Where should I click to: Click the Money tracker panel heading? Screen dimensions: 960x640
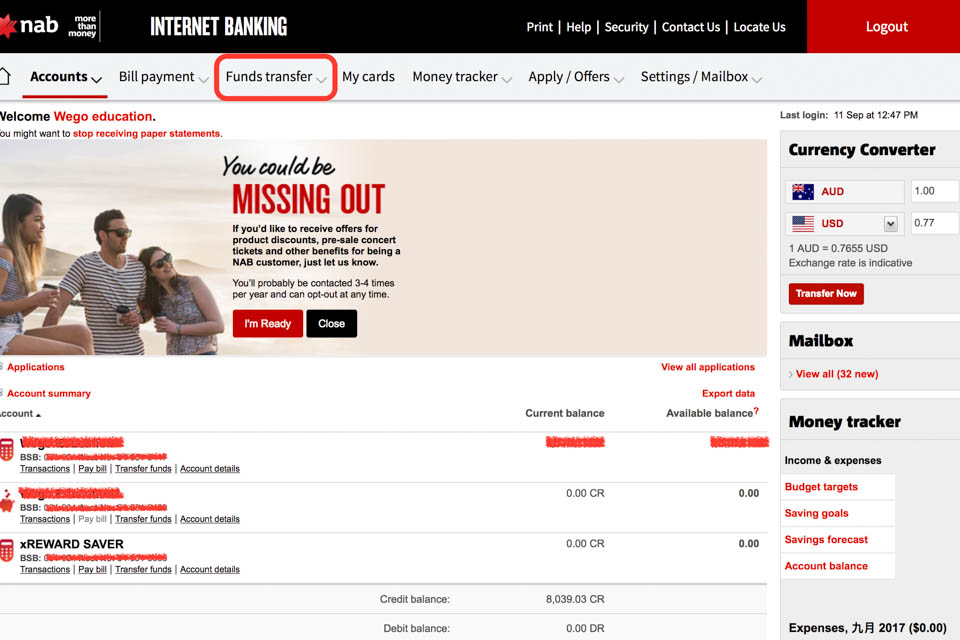(844, 422)
